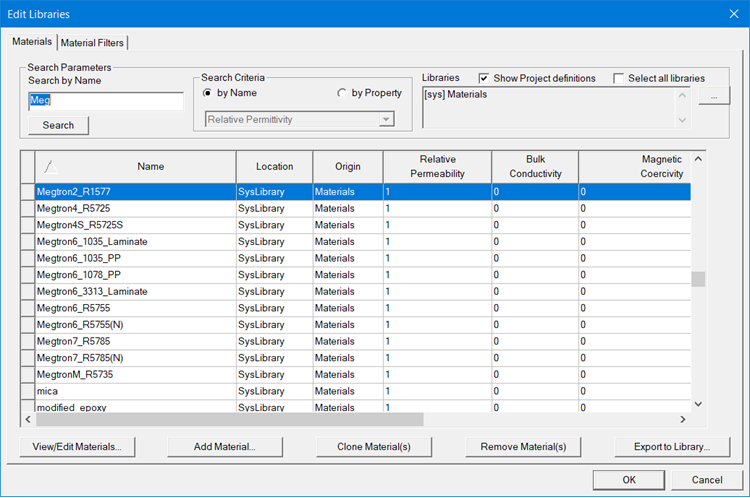Viewport: 750px width, 498px height.
Task: Click the libraries browse ellipsis button
Action: (x=714, y=96)
